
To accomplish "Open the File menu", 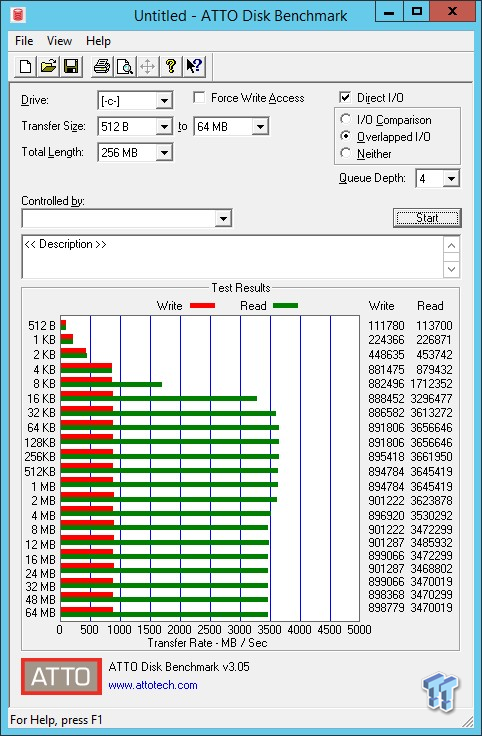I will tap(24, 41).
